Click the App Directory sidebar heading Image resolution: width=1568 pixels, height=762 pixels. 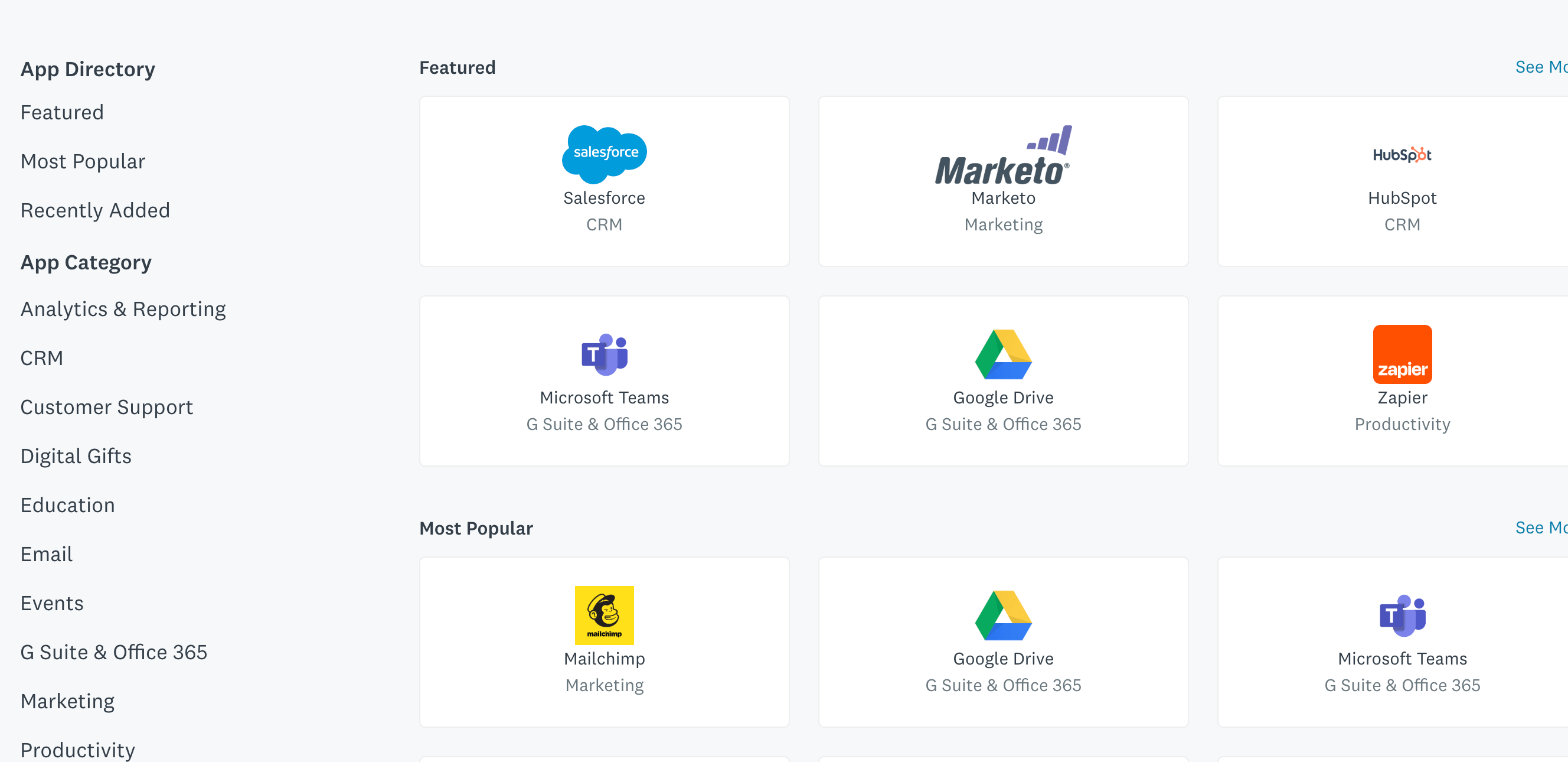coord(87,70)
